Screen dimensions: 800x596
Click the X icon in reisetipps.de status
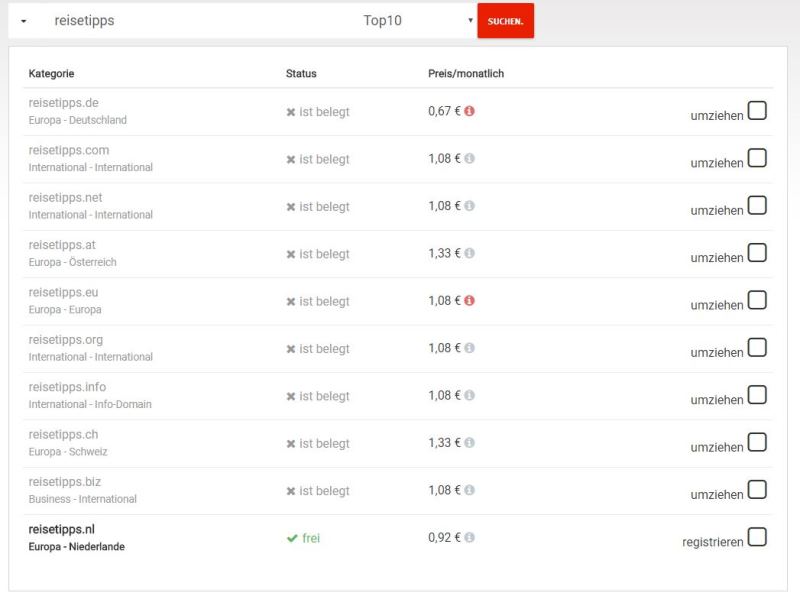291,112
